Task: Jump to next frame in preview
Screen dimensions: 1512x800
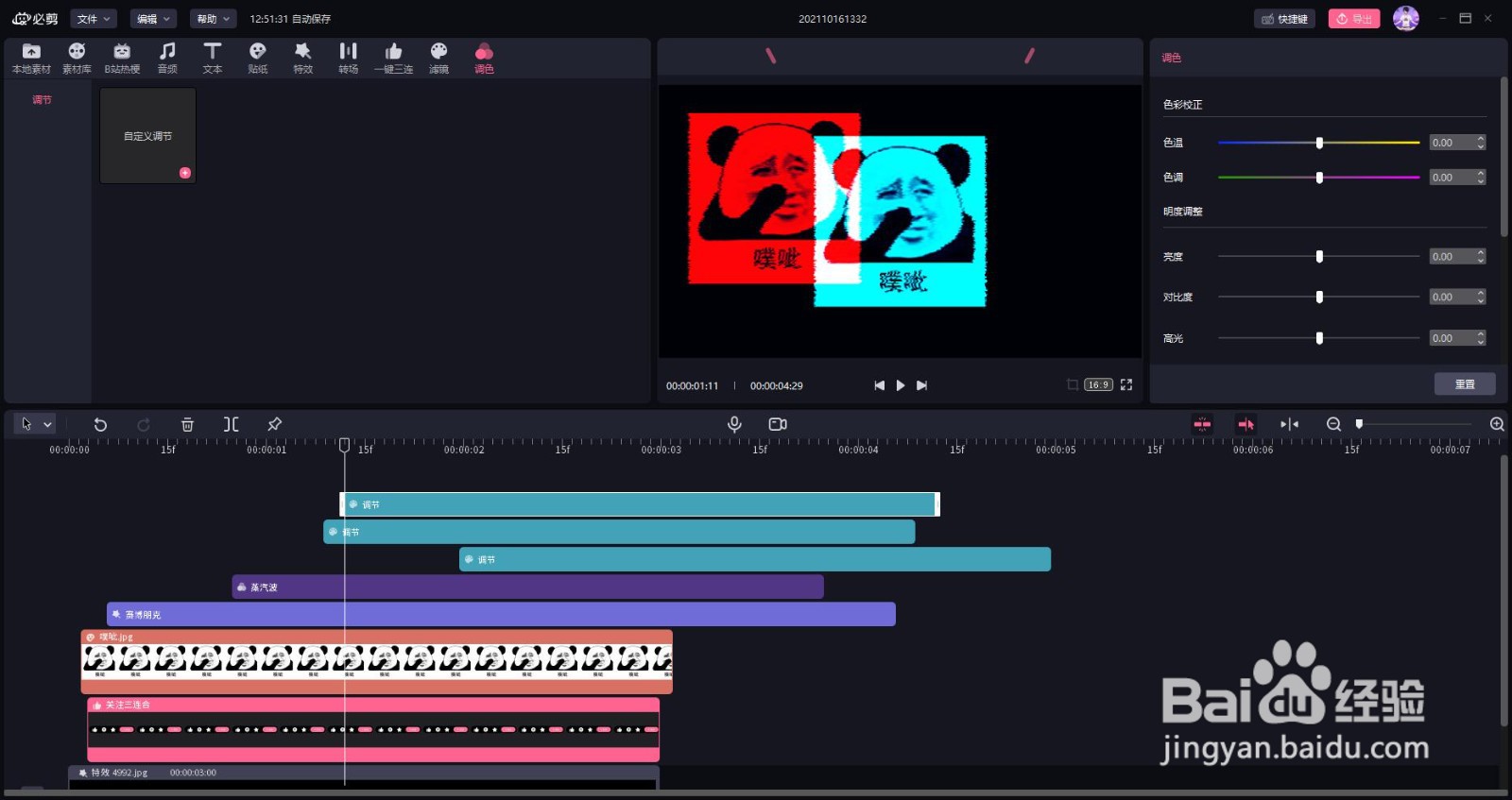Action: tap(922, 385)
